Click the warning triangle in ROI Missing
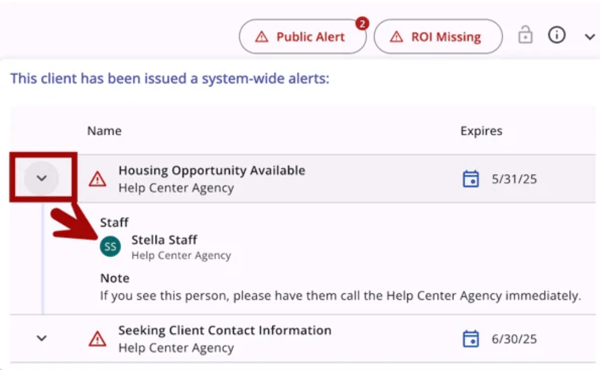Image resolution: width=600 pixels, height=370 pixels. 396,37
